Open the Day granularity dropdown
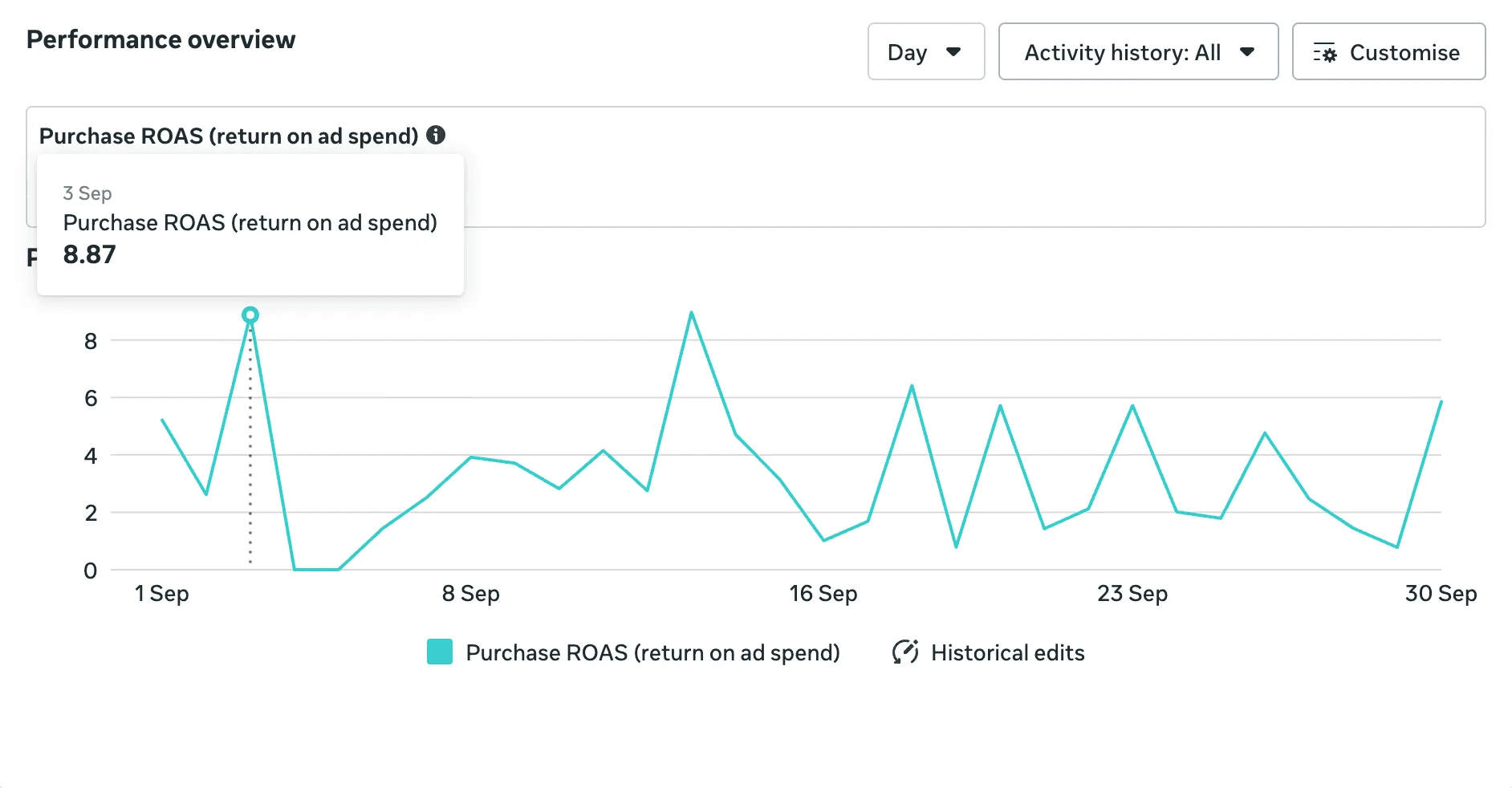This screenshot has height=788, width=1512. (x=925, y=52)
